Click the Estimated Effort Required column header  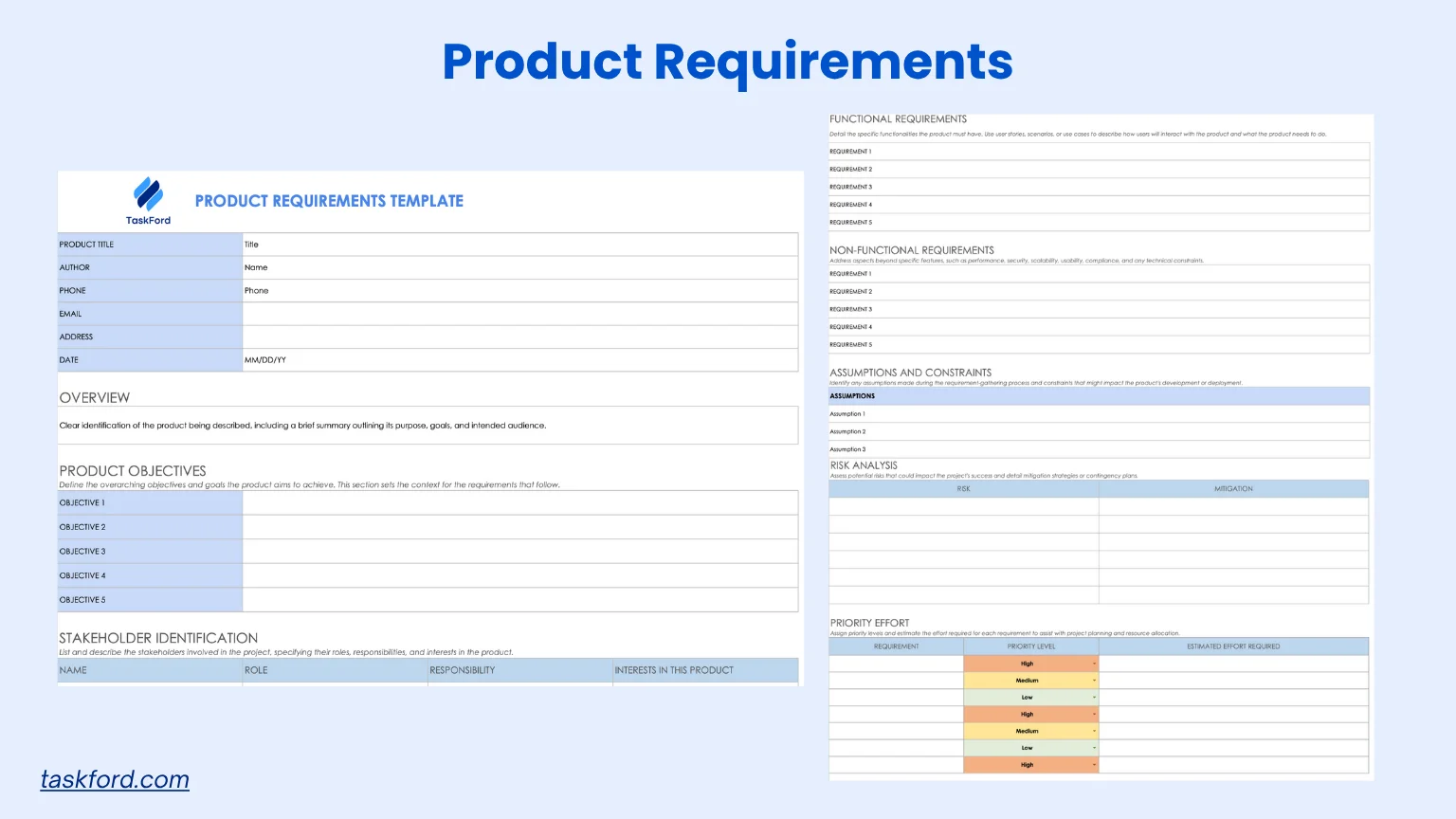pos(1232,646)
